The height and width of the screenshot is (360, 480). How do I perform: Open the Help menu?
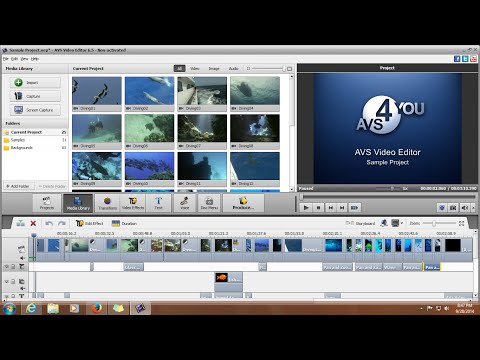click(x=35, y=59)
